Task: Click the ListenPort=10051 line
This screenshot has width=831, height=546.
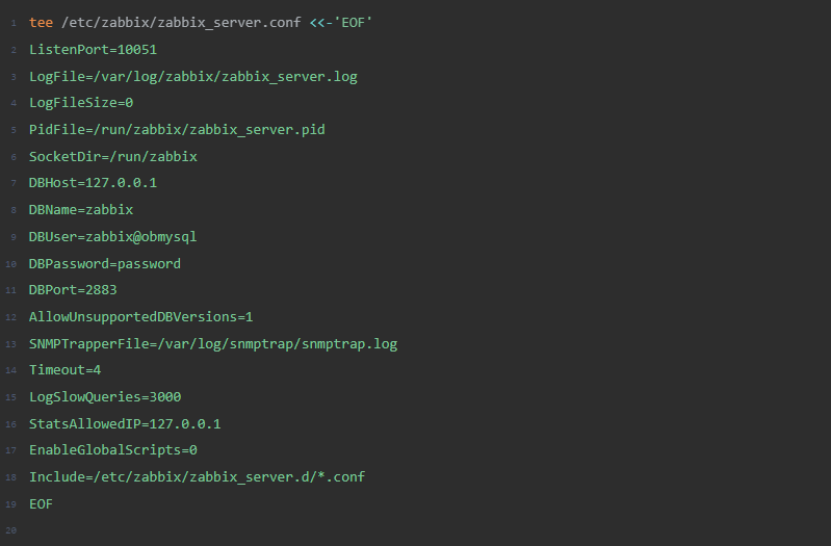Action: pos(92,49)
